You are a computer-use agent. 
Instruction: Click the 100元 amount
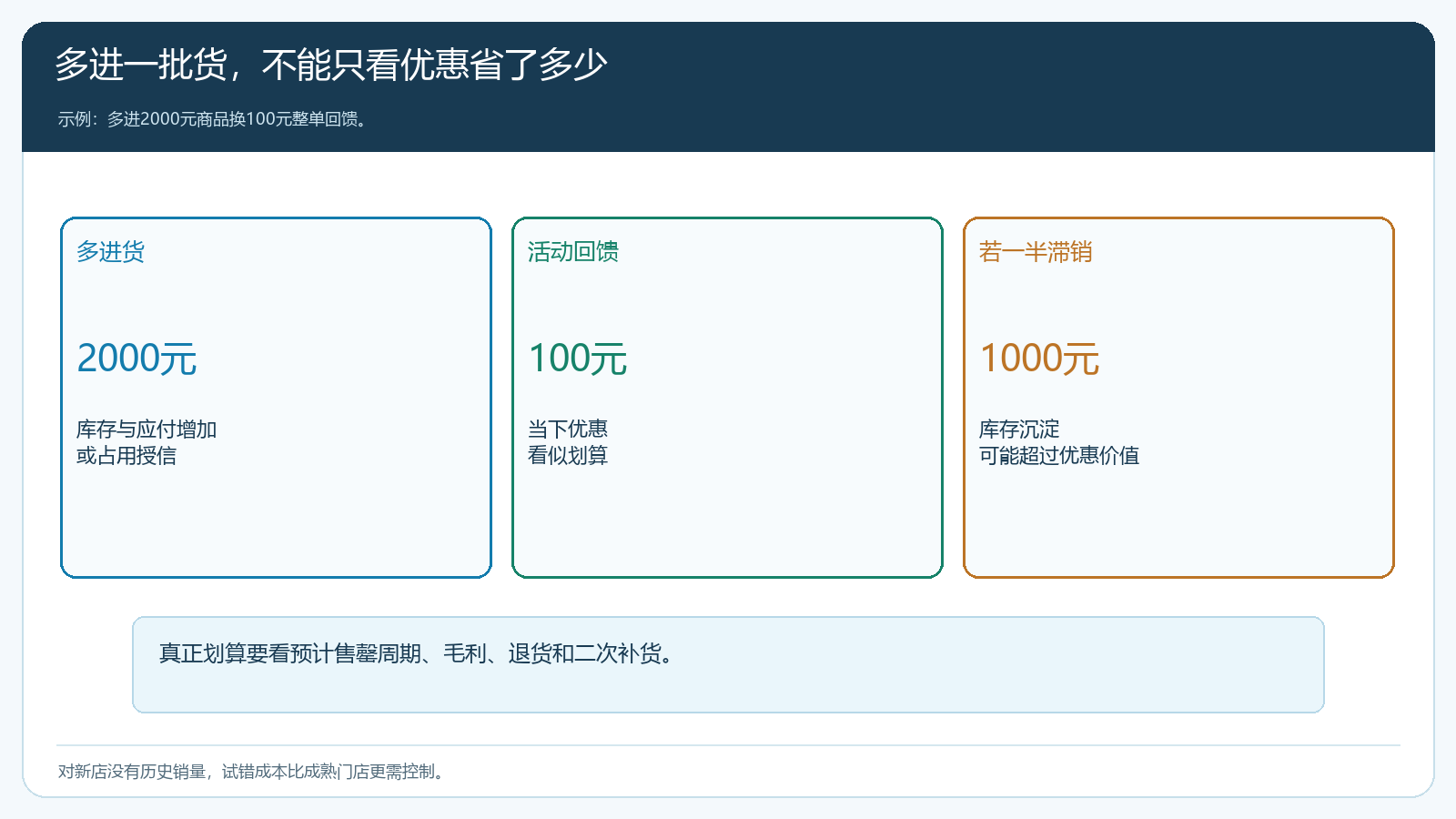(x=578, y=358)
